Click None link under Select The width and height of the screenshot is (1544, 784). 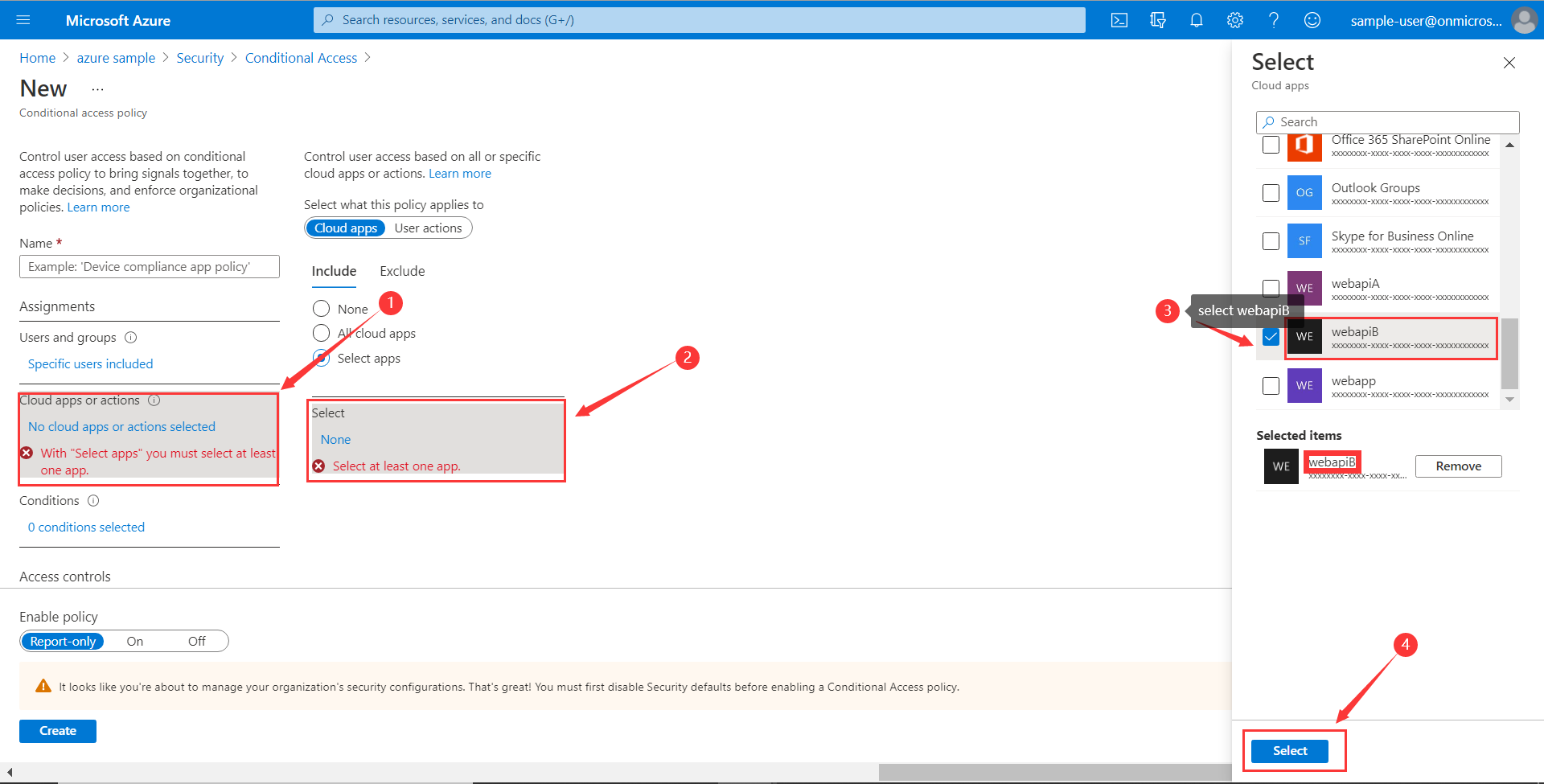335,440
